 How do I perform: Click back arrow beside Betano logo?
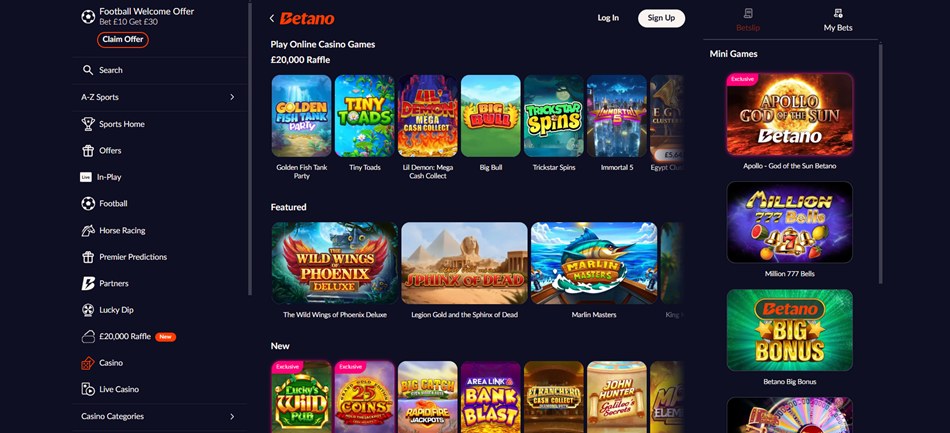(272, 18)
